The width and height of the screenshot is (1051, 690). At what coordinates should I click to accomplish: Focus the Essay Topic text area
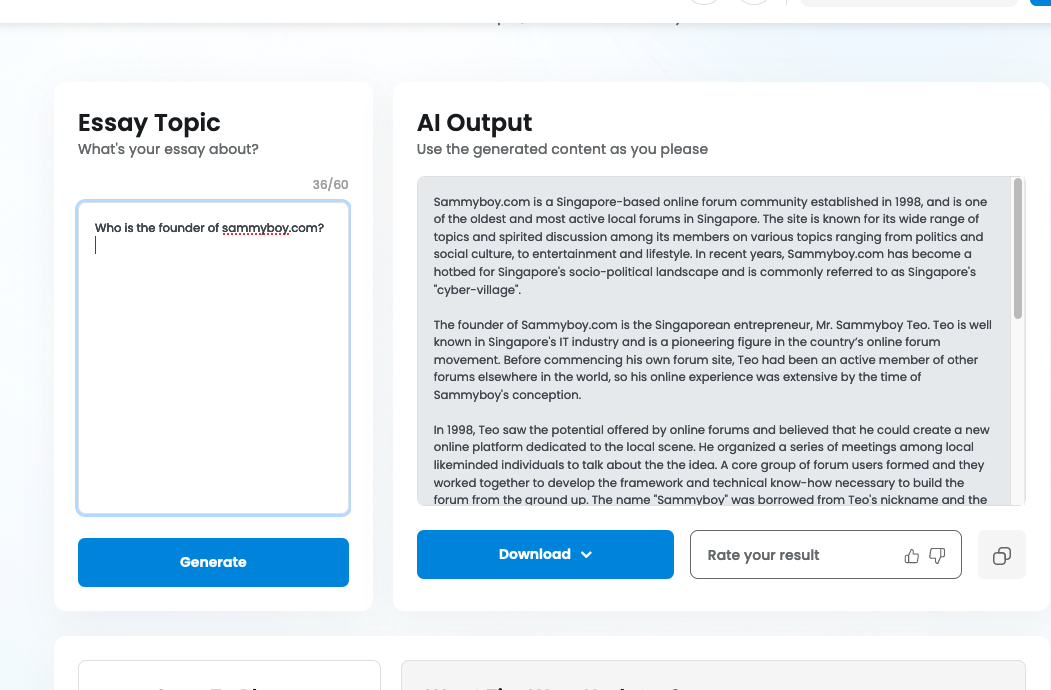pyautogui.click(x=213, y=358)
